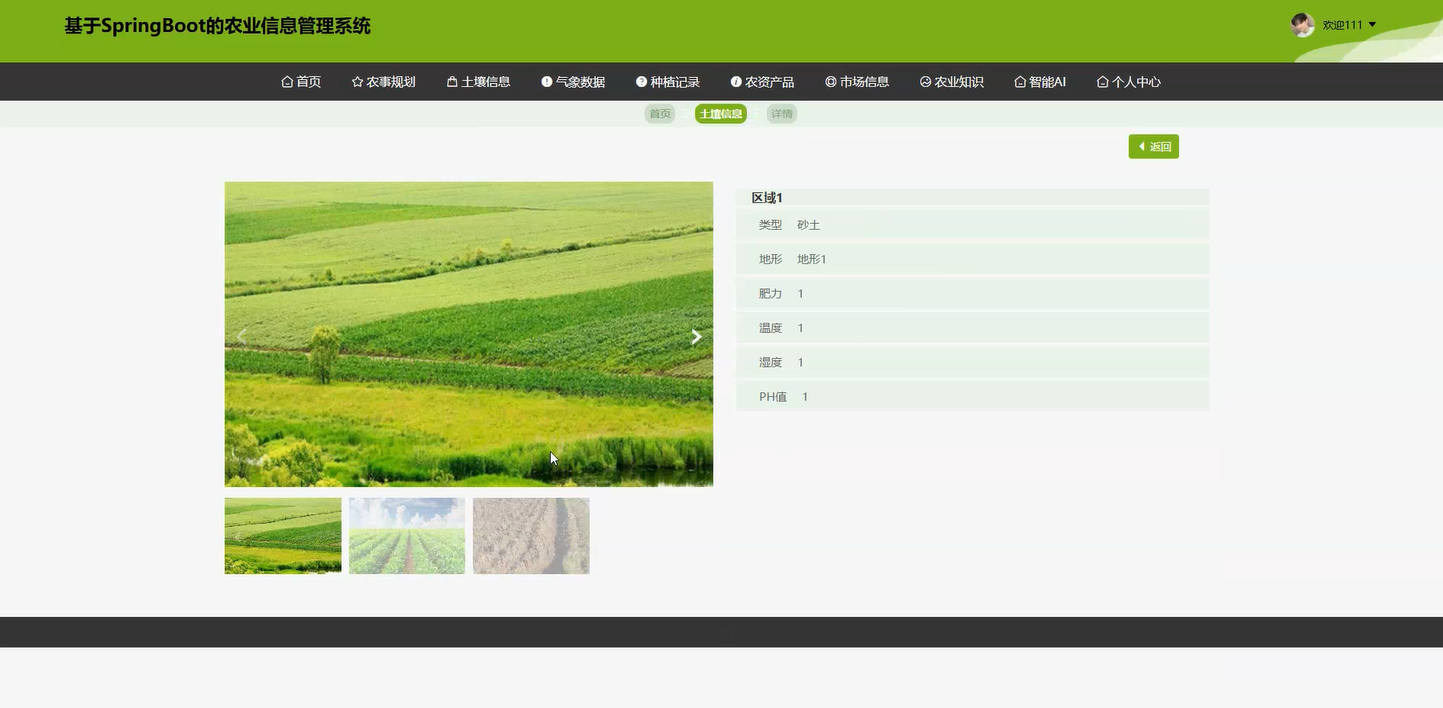Open the 种植记录 menu item
The image size is (1443, 708).
tap(668, 82)
